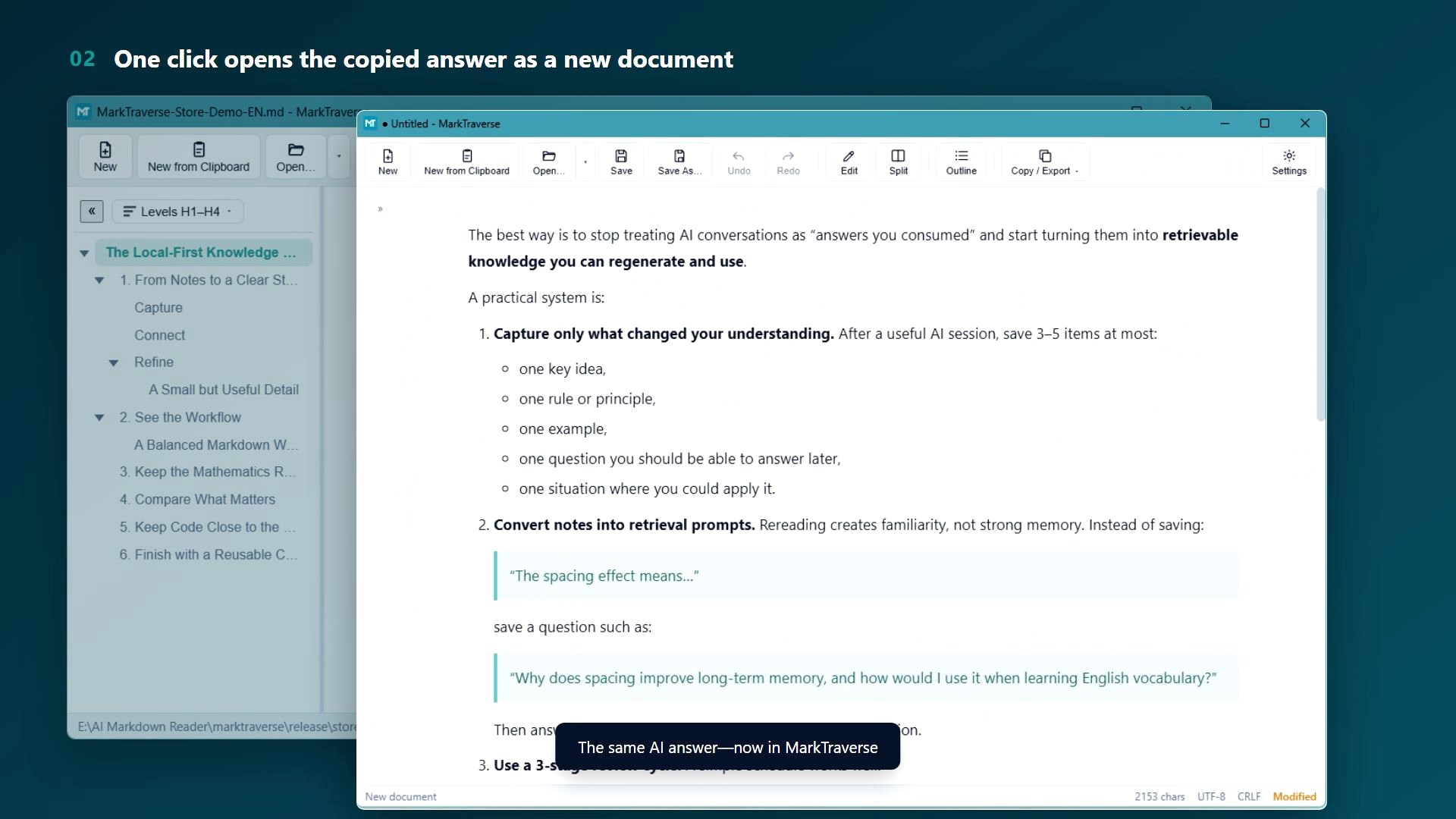
Task: Click the file path in the back window's status bar
Action: (217, 726)
